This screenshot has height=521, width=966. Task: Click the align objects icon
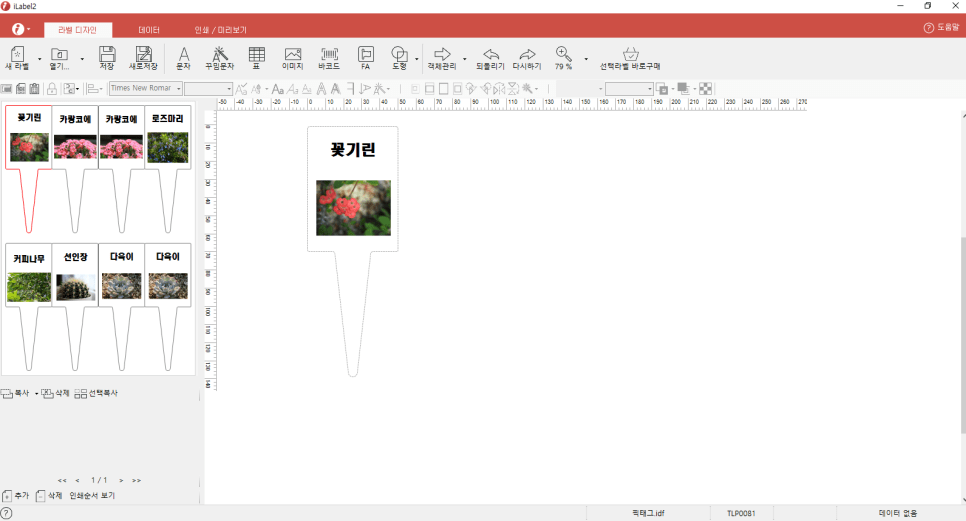[x=94, y=89]
